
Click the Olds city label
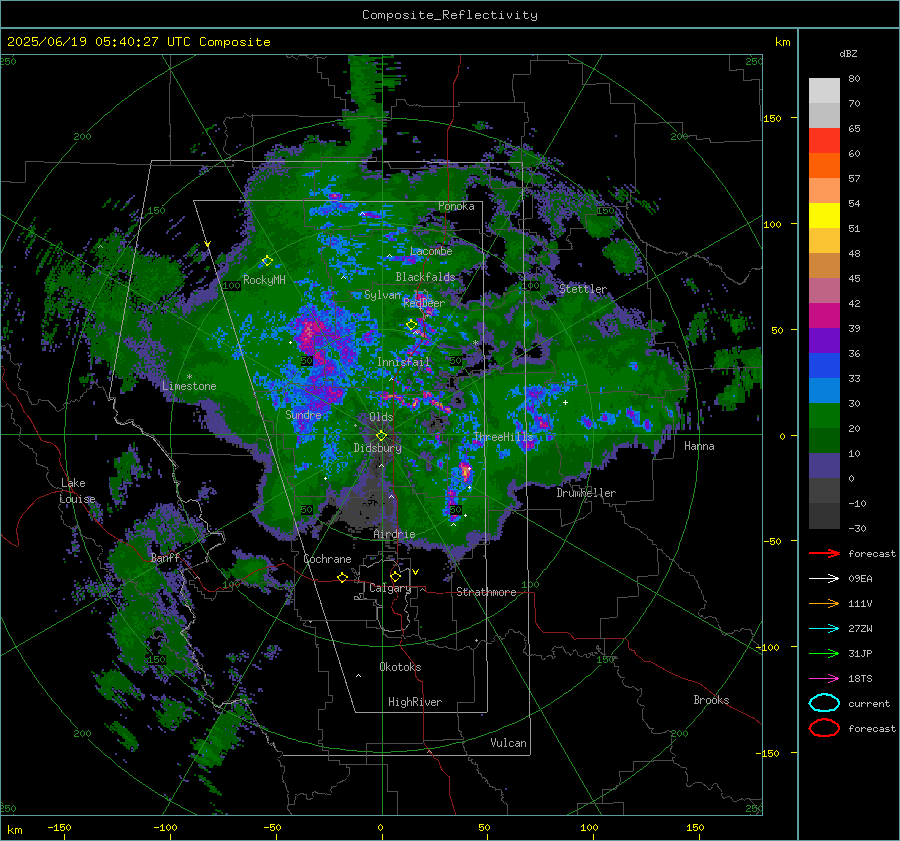point(381,417)
